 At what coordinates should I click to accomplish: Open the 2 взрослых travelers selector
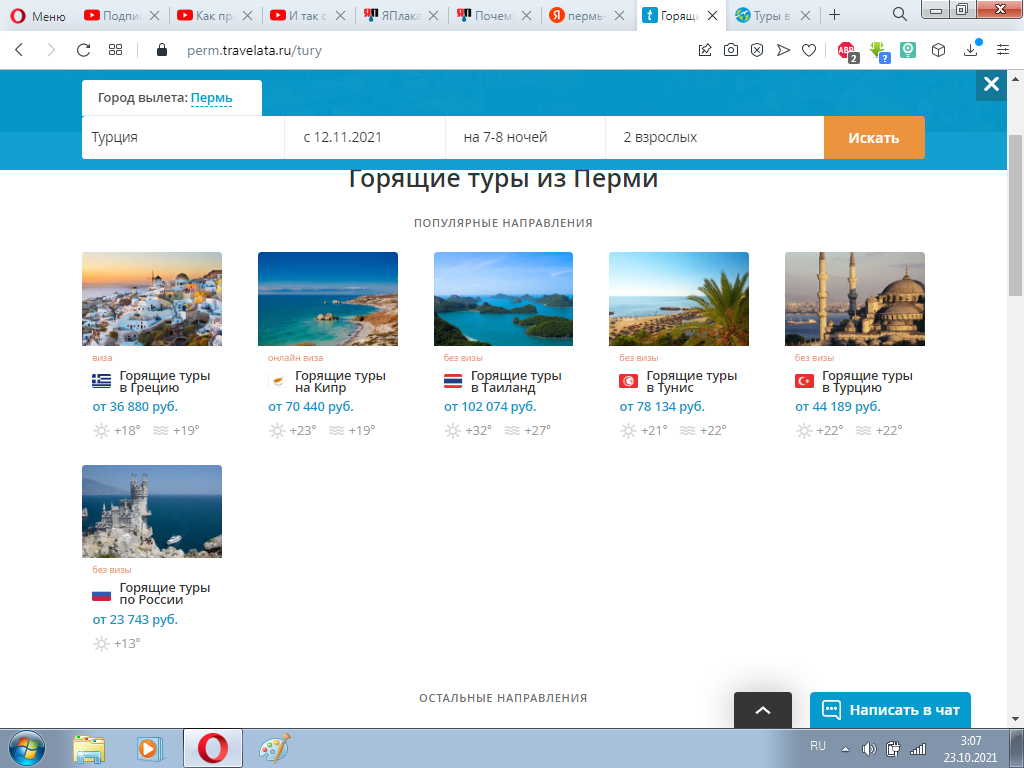pyautogui.click(x=714, y=137)
